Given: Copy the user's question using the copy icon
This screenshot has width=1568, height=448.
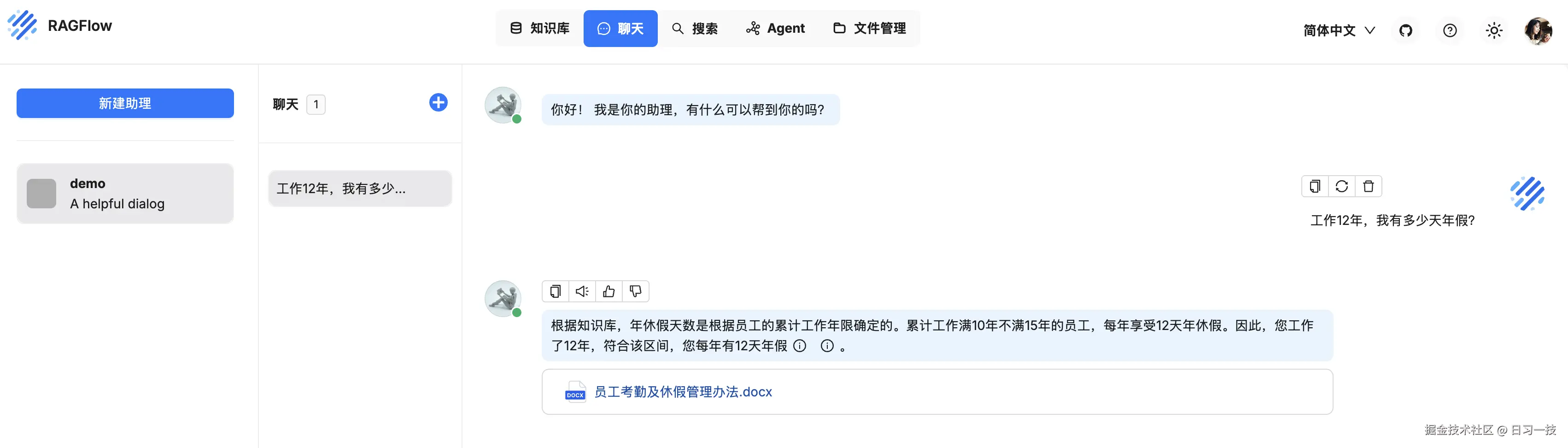Looking at the screenshot, I should tap(1315, 186).
